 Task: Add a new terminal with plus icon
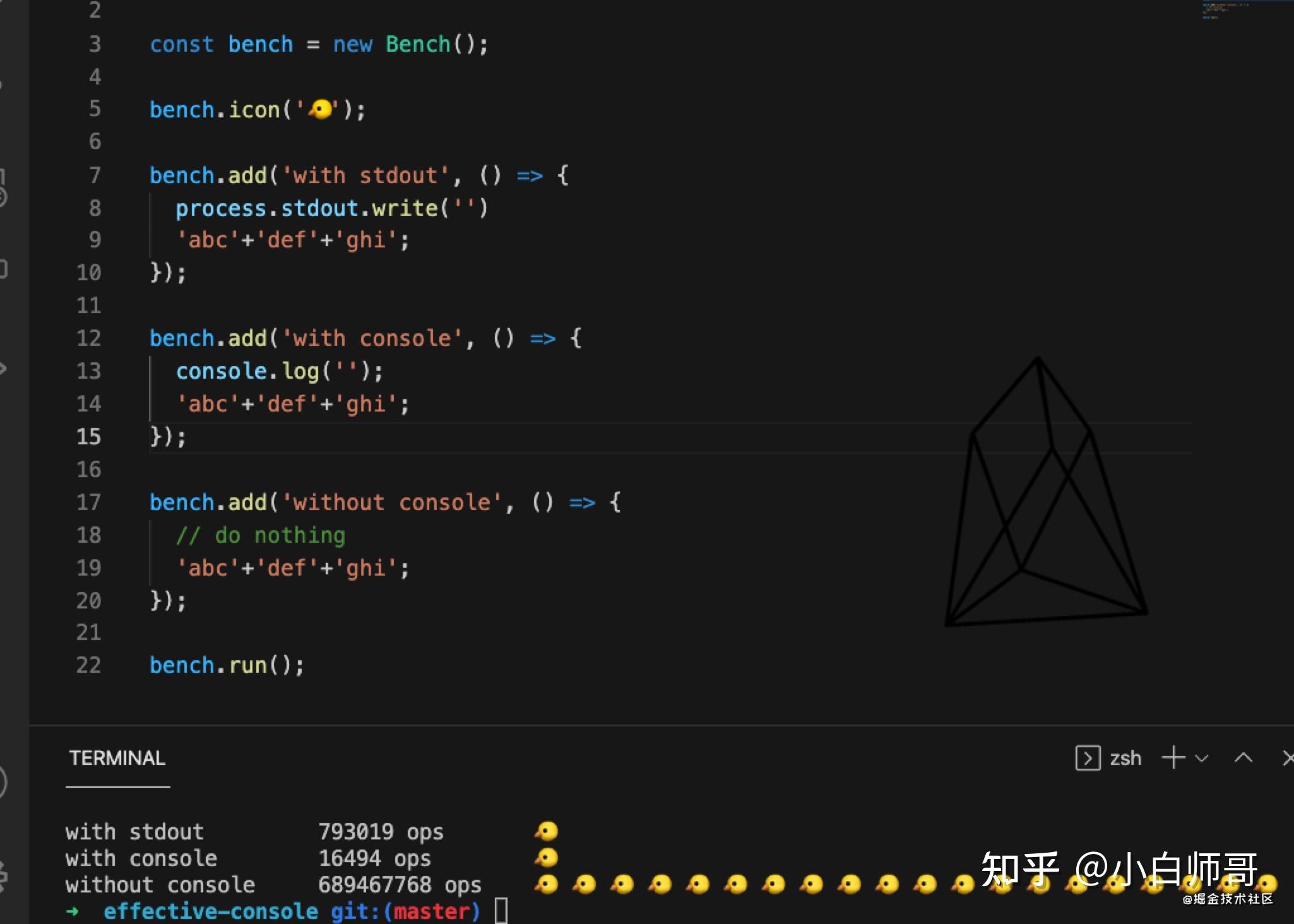[x=1173, y=757]
